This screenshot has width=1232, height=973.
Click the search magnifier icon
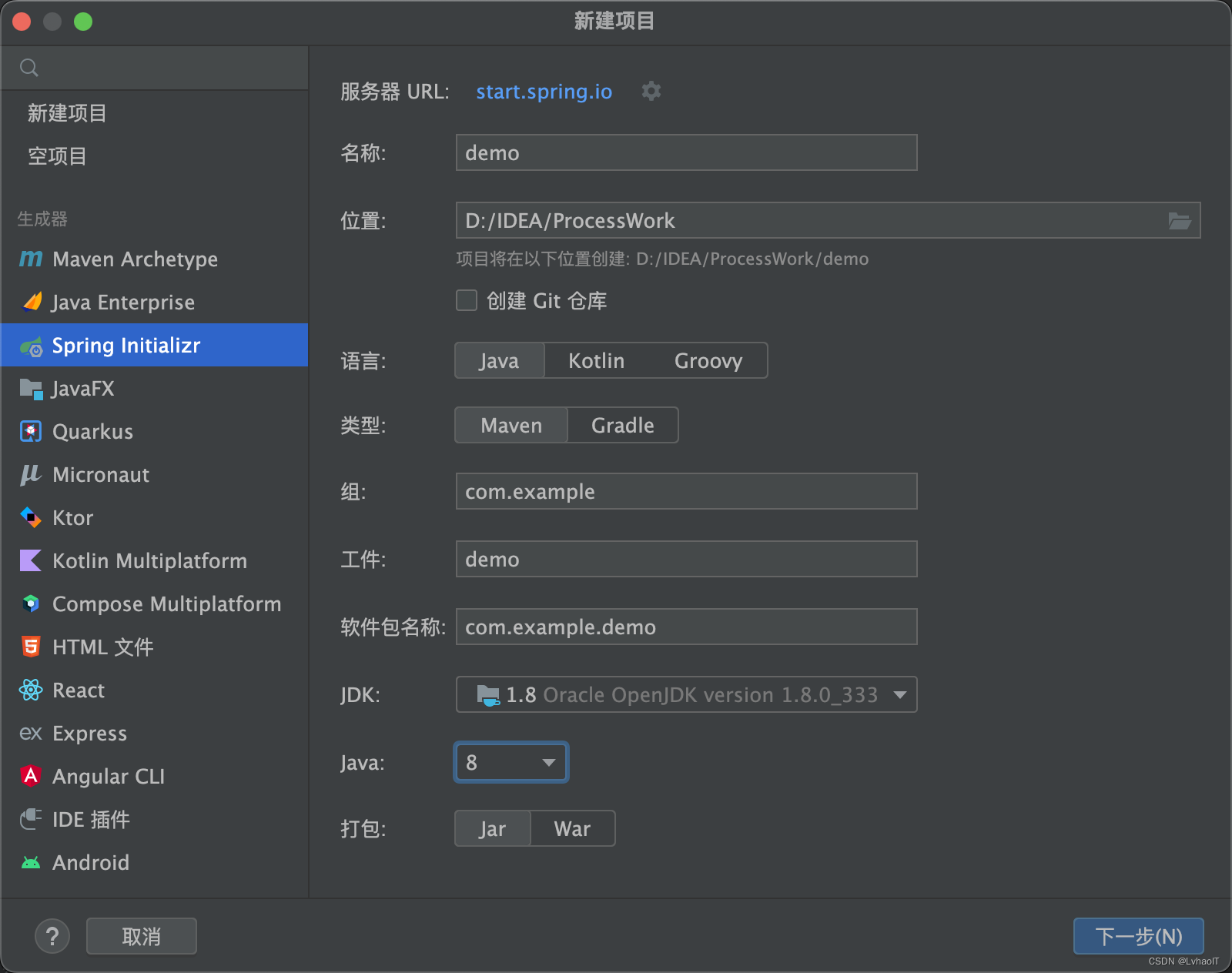(x=29, y=68)
